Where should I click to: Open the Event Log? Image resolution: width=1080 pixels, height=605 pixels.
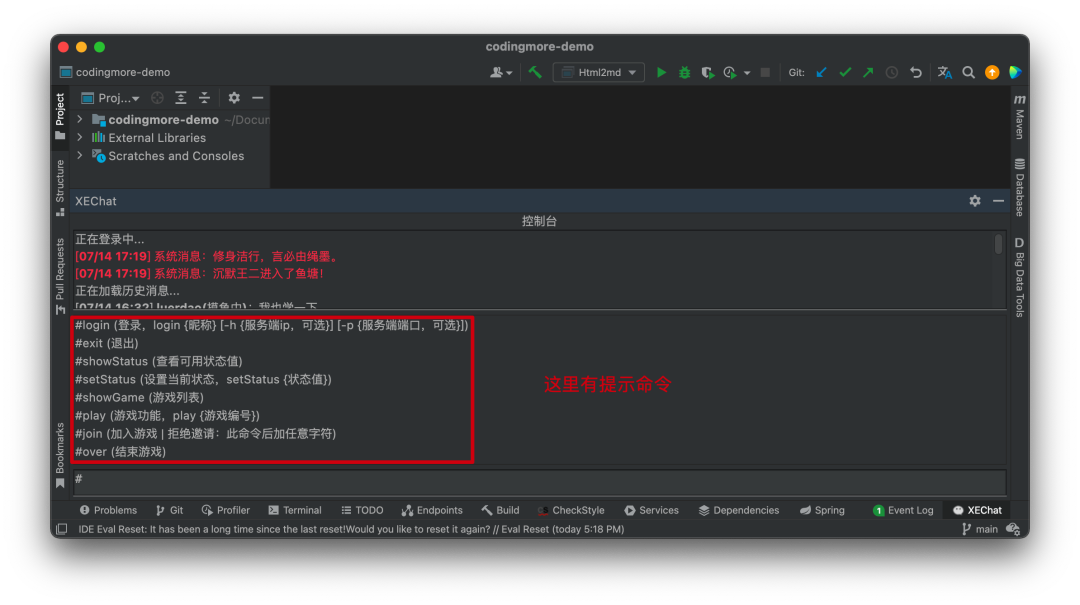coord(903,510)
